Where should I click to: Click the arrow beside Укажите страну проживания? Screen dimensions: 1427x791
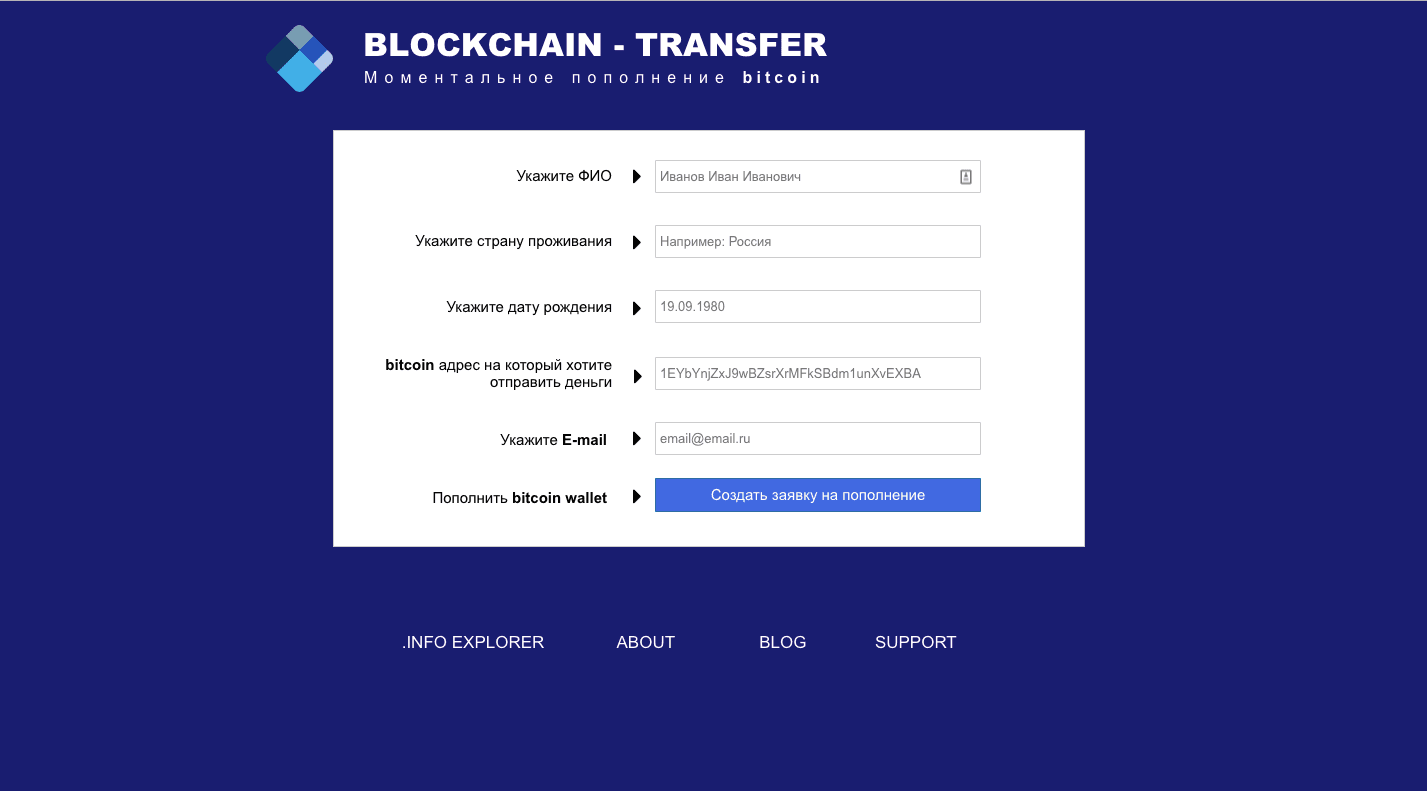637,241
